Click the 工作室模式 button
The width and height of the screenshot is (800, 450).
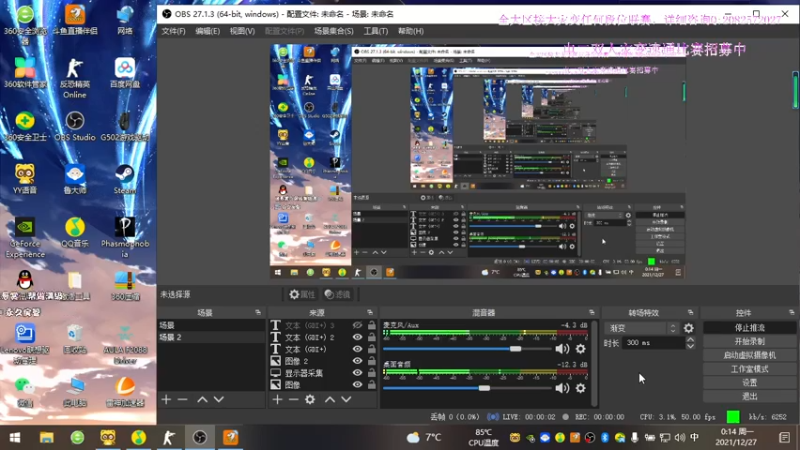coord(749,369)
